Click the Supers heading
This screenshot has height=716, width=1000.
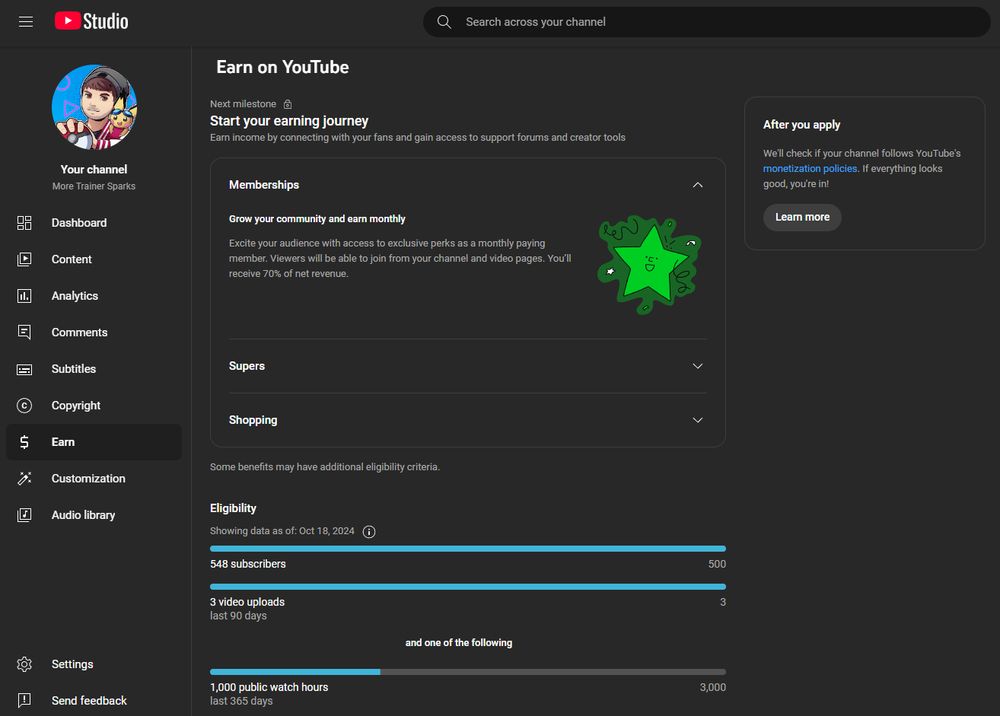pos(247,366)
